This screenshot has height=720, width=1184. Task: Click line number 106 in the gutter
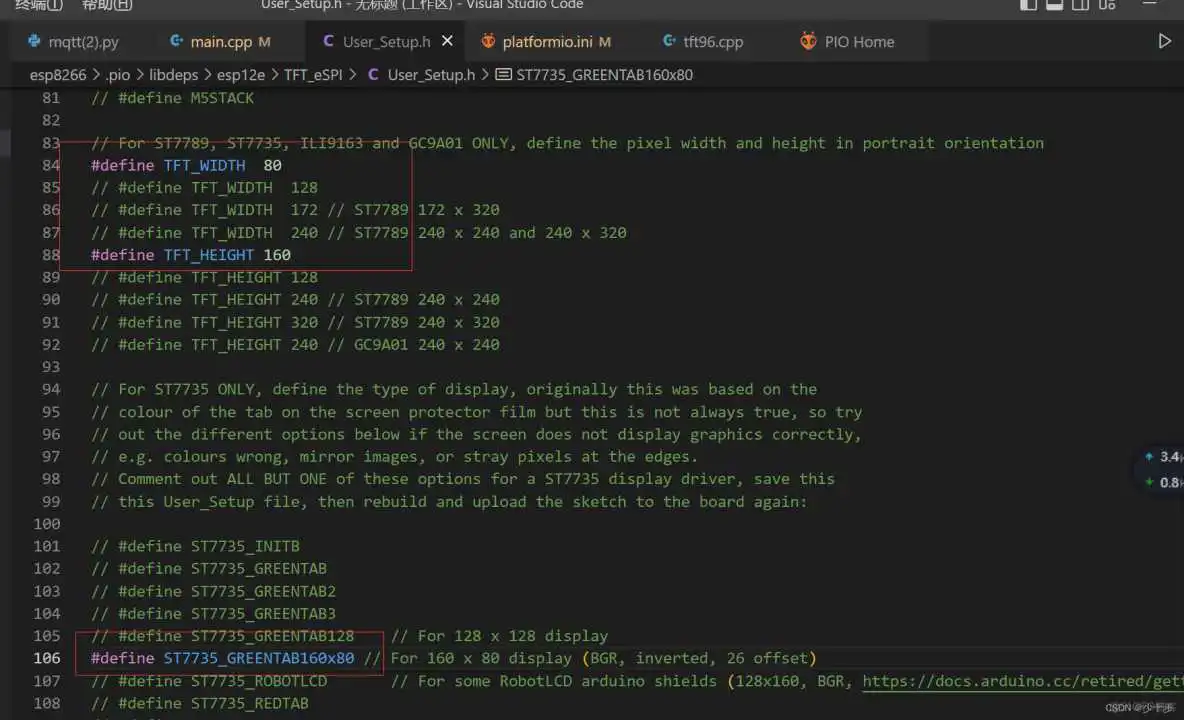pos(46,658)
